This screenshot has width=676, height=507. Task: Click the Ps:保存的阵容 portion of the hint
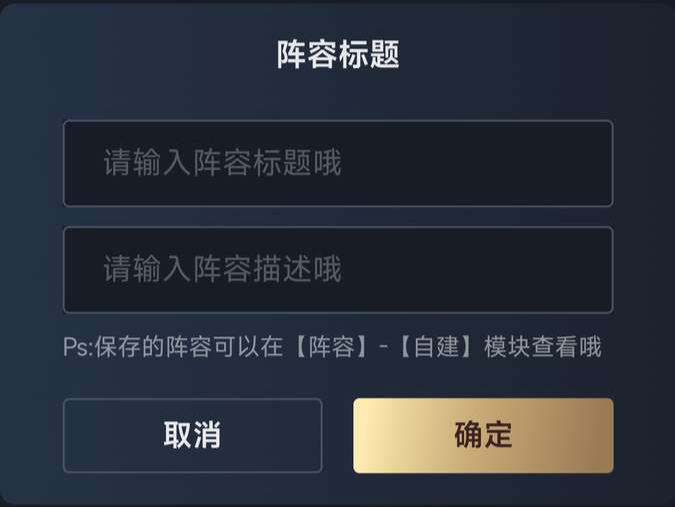(x=138, y=347)
